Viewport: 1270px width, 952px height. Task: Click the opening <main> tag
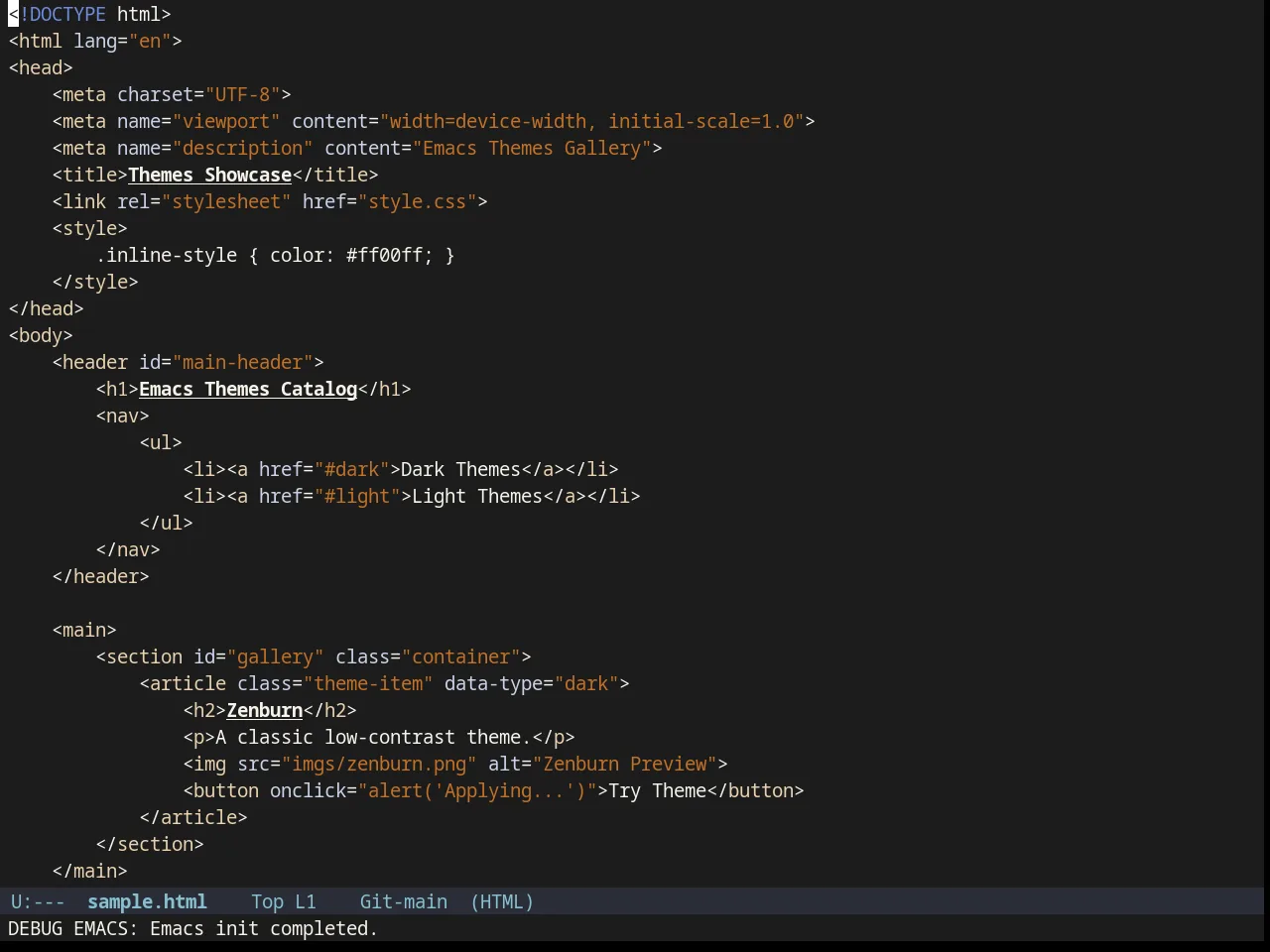pyautogui.click(x=84, y=630)
